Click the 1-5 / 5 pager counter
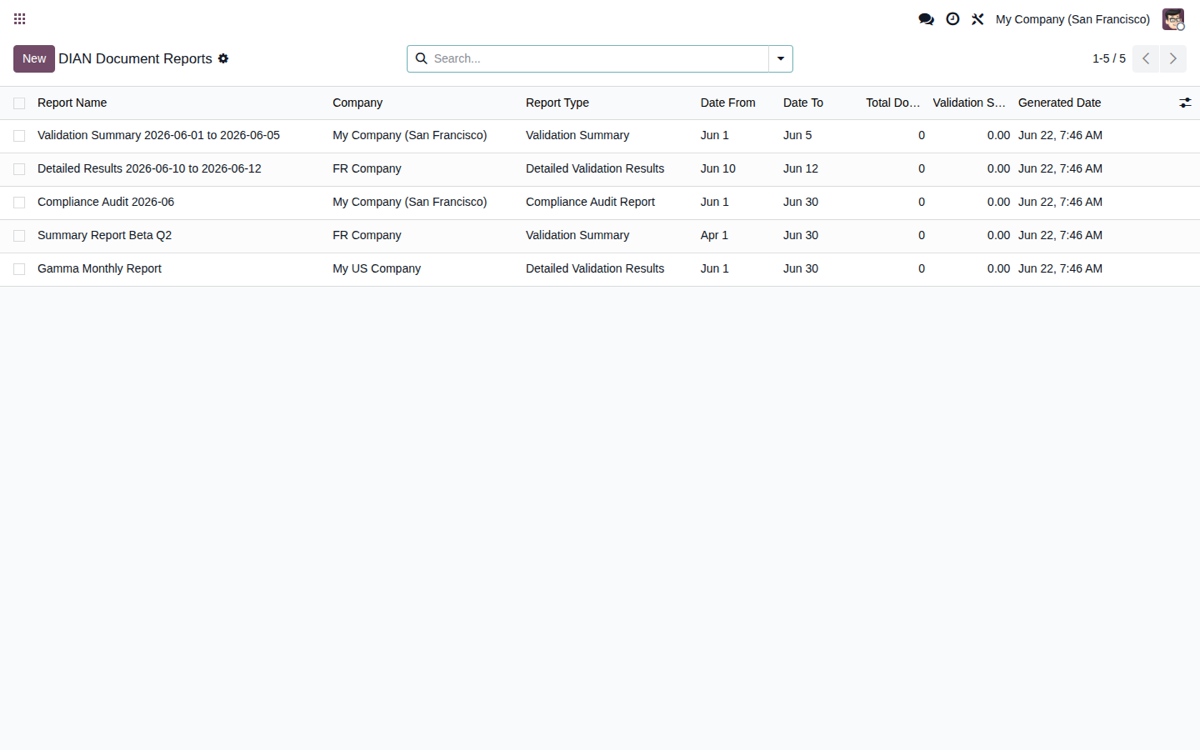 coord(1108,59)
